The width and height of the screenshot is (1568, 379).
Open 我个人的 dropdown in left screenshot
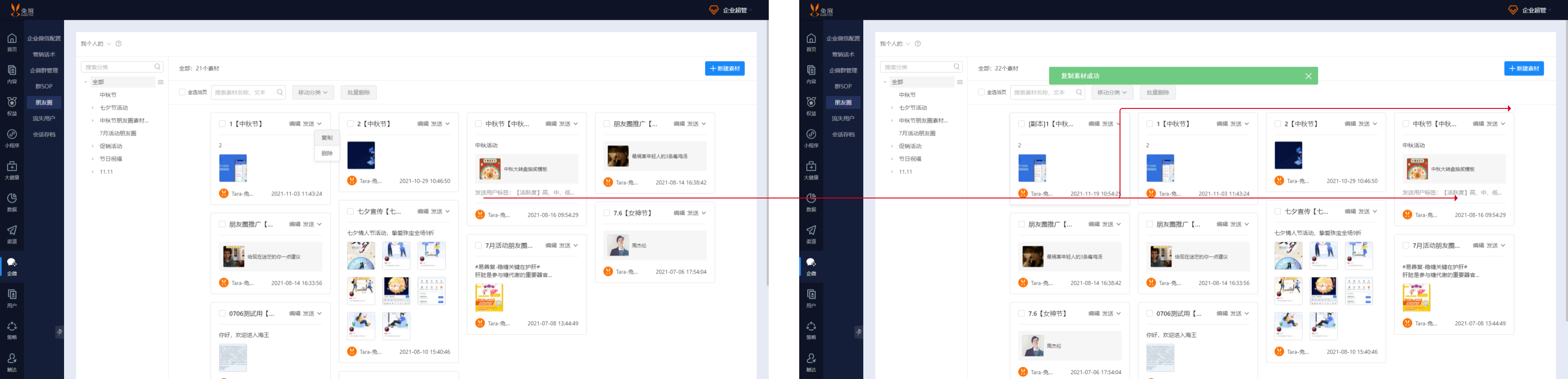[x=96, y=44]
